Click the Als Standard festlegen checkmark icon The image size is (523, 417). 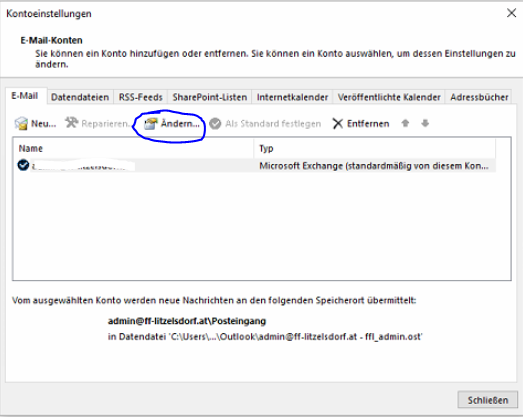[x=215, y=123]
